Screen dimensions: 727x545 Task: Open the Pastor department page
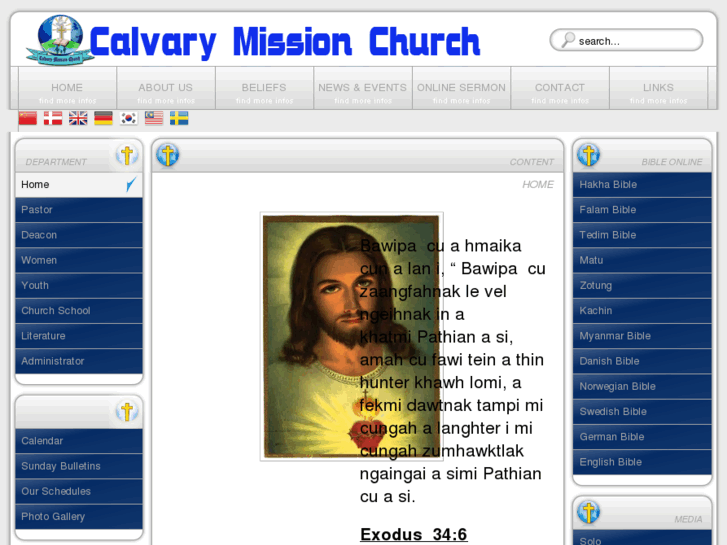click(79, 210)
